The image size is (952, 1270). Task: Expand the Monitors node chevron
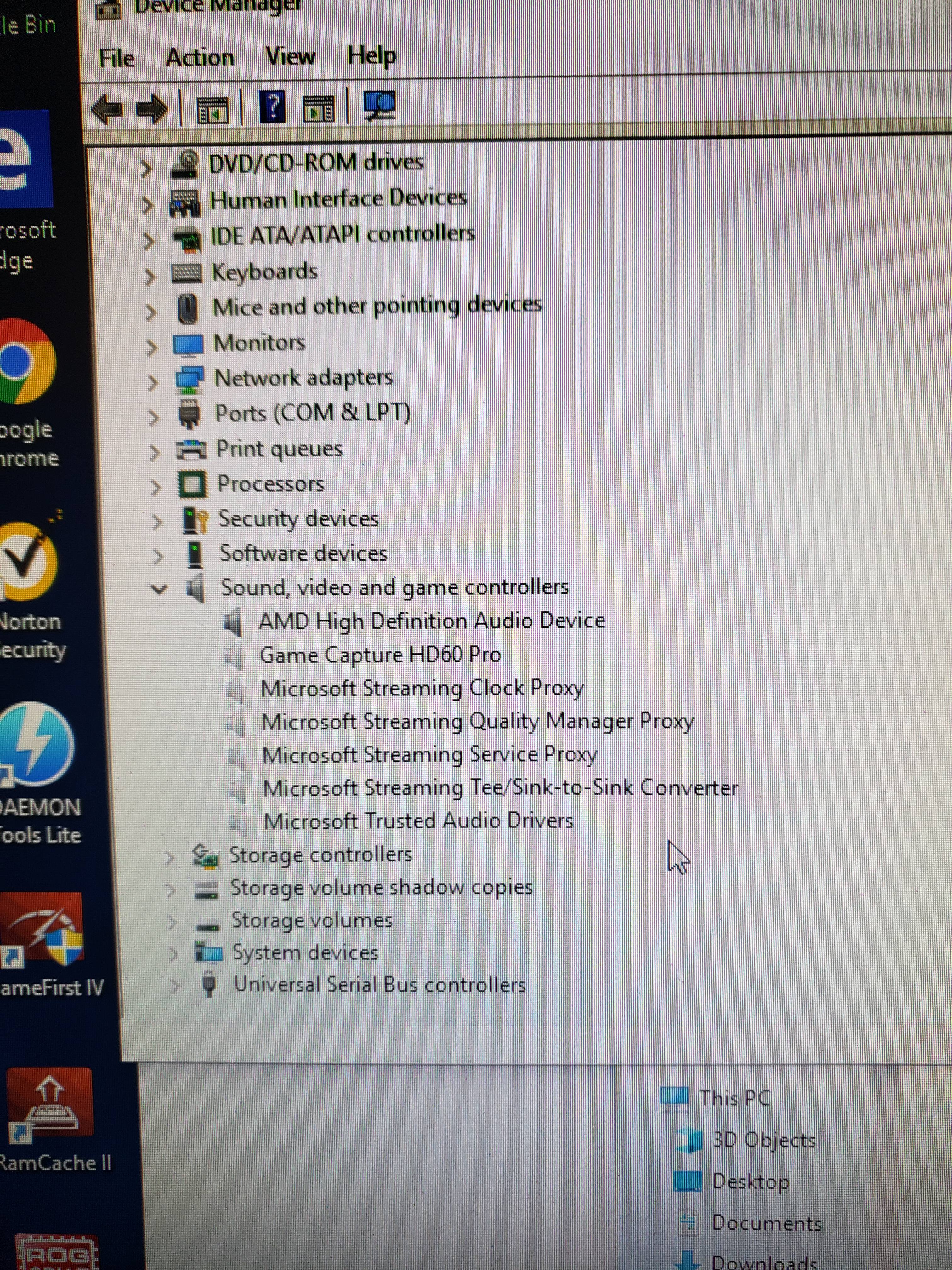[x=151, y=347]
